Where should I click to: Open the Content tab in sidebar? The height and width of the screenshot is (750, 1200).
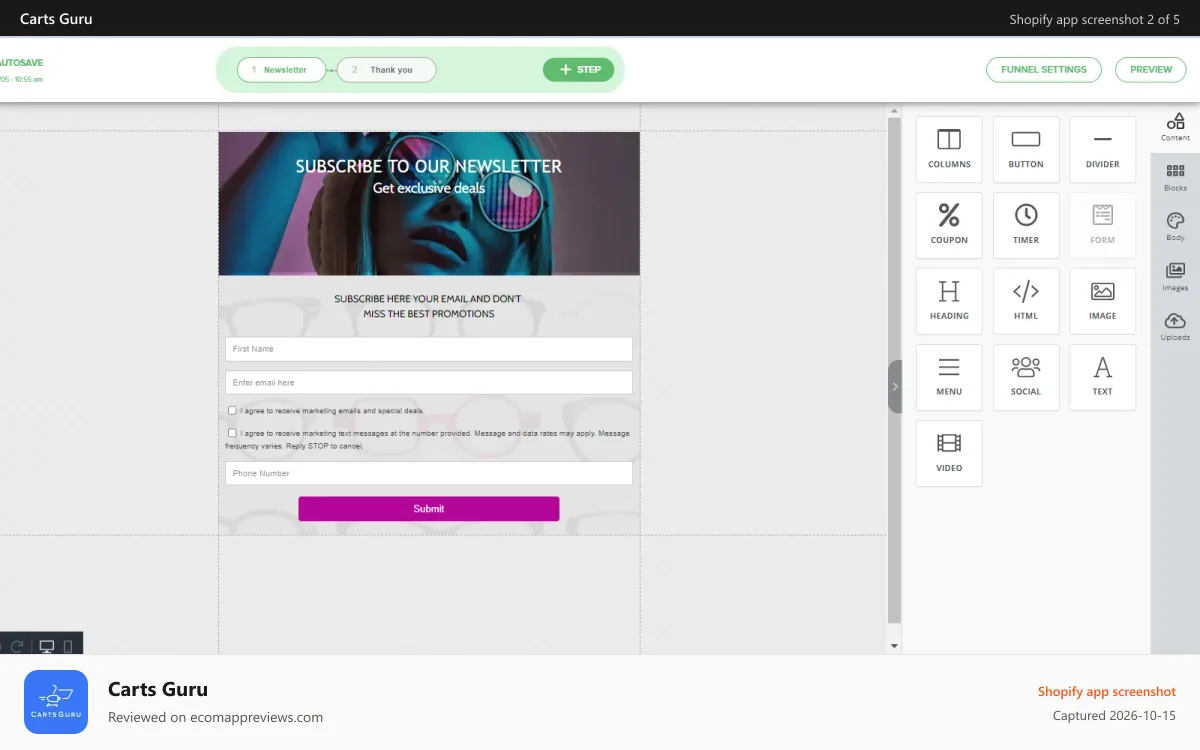click(x=1175, y=127)
